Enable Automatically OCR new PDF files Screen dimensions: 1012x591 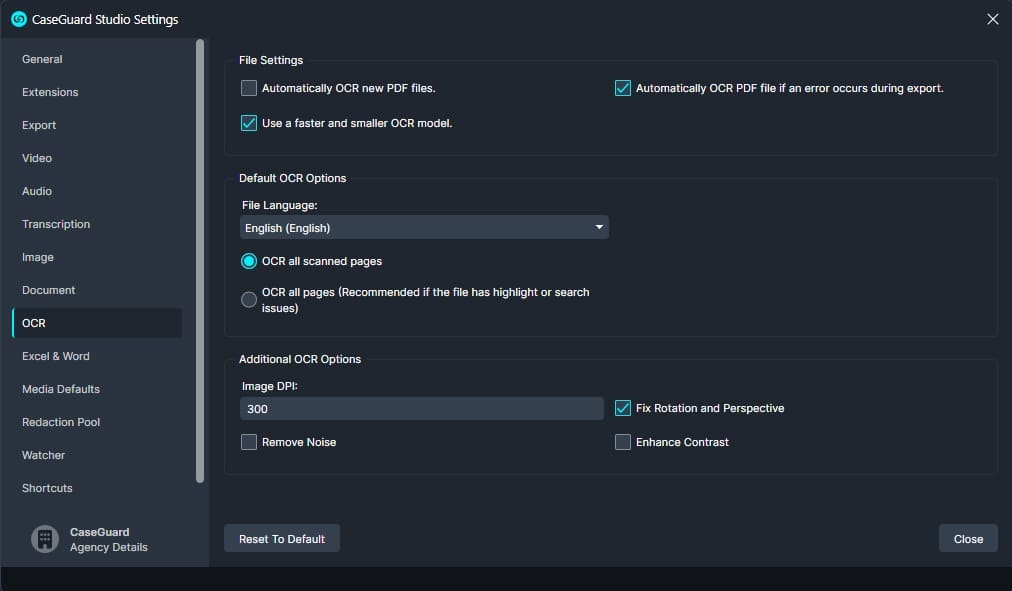click(x=249, y=88)
